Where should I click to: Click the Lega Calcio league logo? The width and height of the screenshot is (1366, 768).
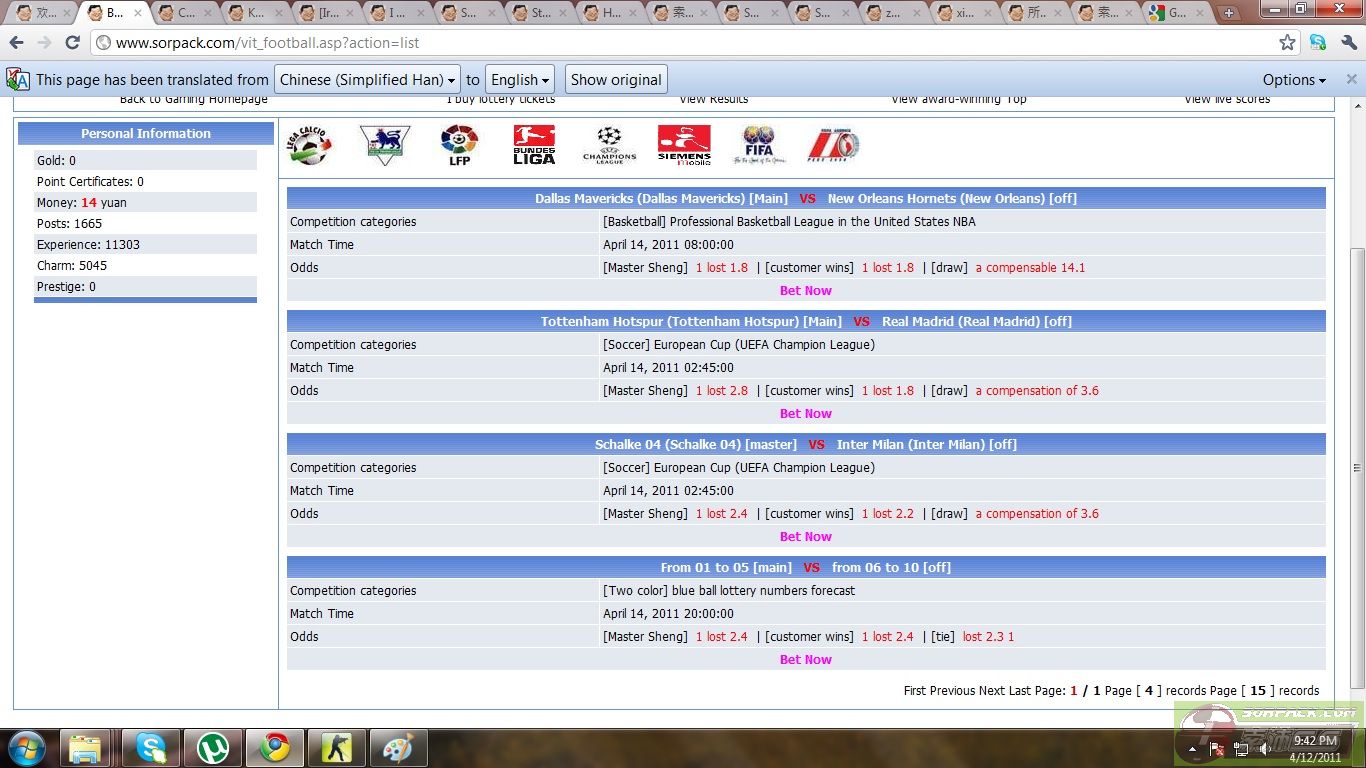tap(309, 145)
